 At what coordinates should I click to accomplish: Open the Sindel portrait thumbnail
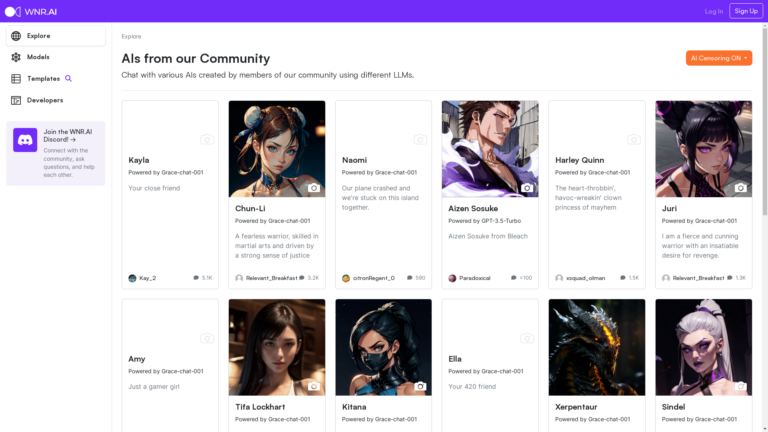pyautogui.click(x=703, y=347)
